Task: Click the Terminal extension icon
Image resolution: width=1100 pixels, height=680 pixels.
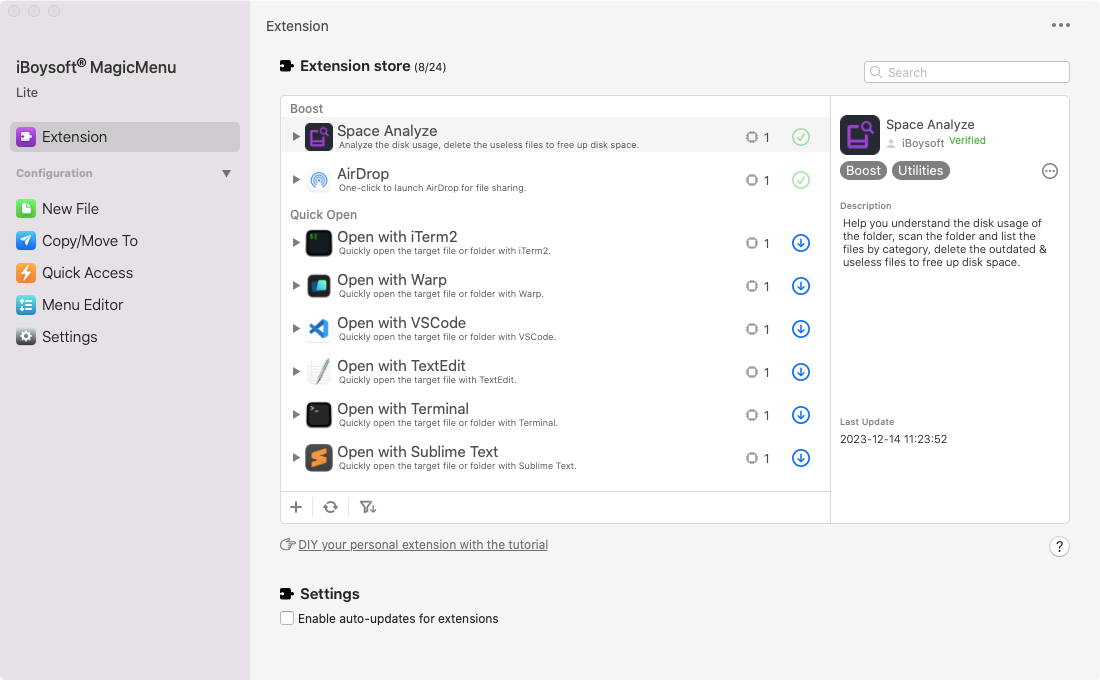Action: tap(318, 415)
